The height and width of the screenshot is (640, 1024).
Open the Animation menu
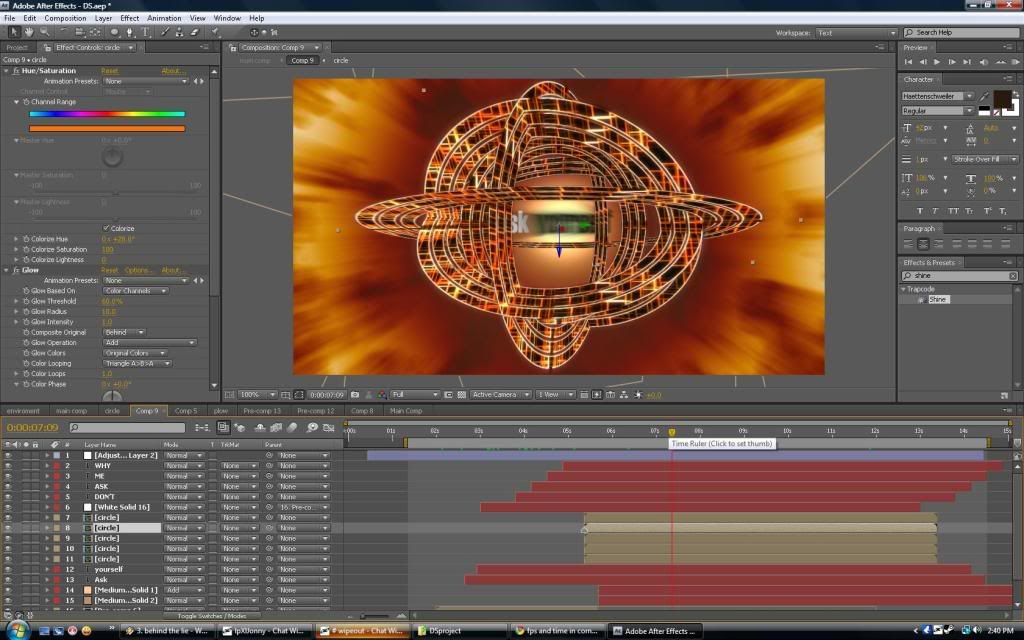[x=164, y=18]
